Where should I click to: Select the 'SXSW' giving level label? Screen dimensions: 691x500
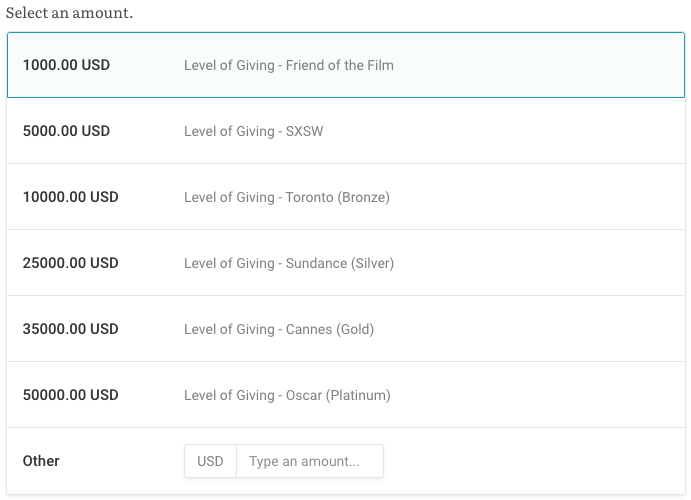click(x=253, y=131)
